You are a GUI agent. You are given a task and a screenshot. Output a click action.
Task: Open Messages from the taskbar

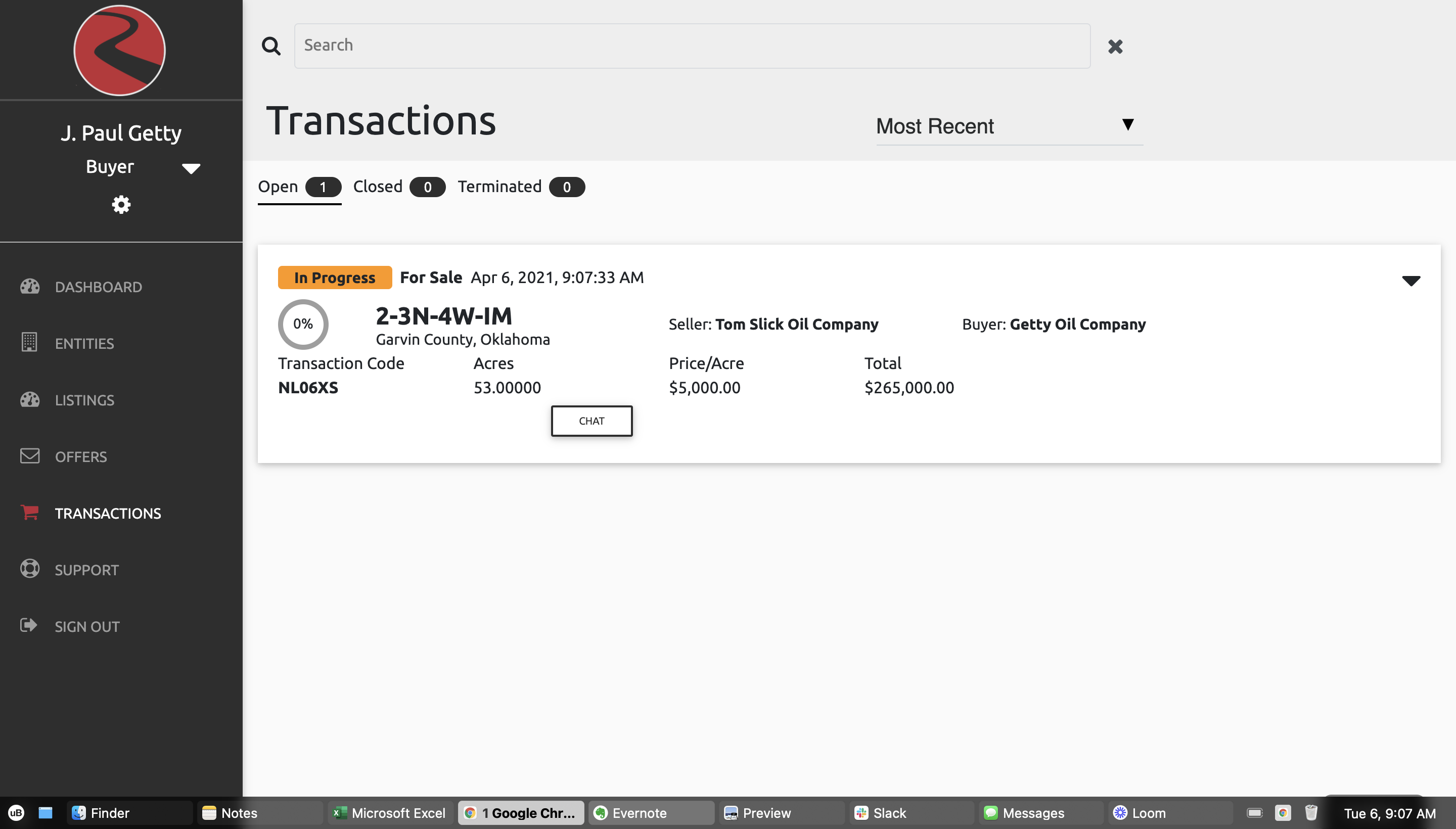(1042, 813)
